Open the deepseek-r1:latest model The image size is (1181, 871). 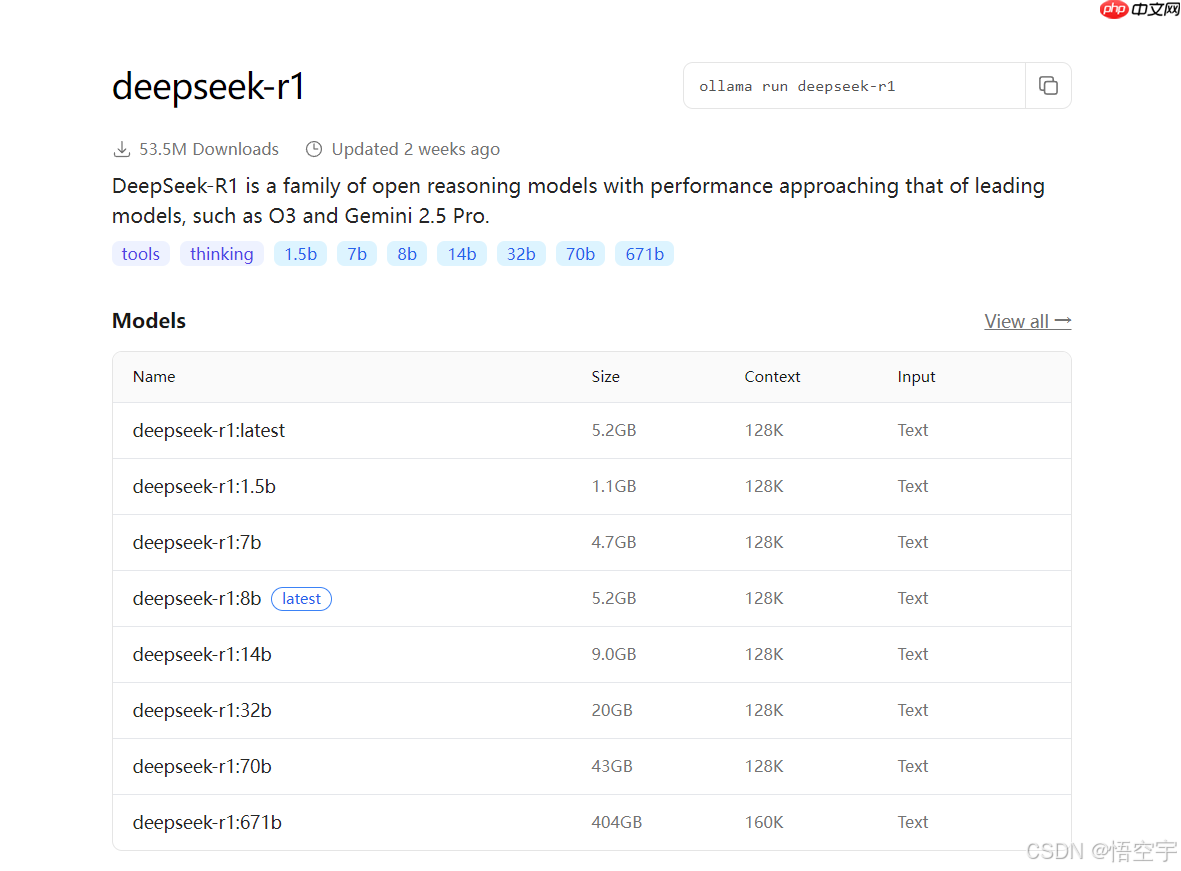[209, 431]
